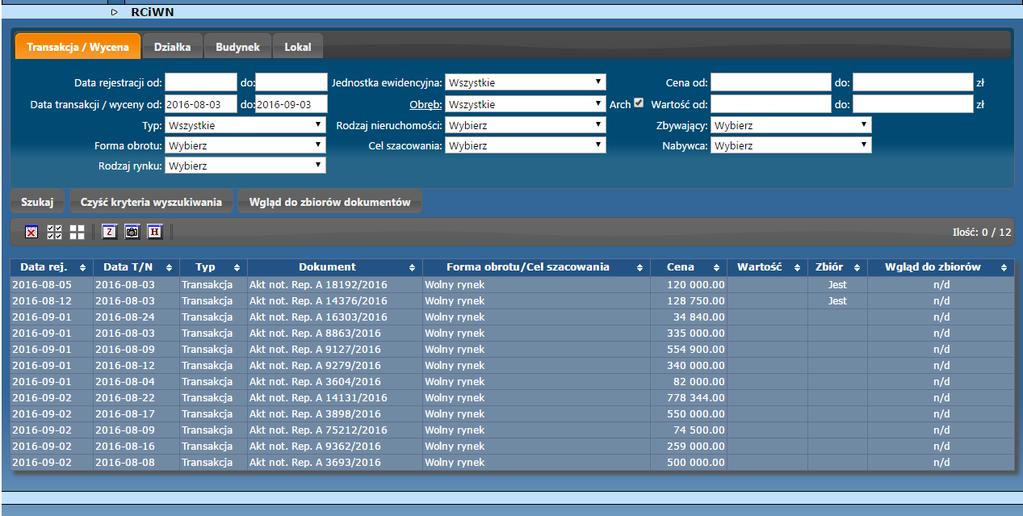The width and height of the screenshot is (1023, 516).
Task: Switch to the Działka tab
Action: coord(172,47)
